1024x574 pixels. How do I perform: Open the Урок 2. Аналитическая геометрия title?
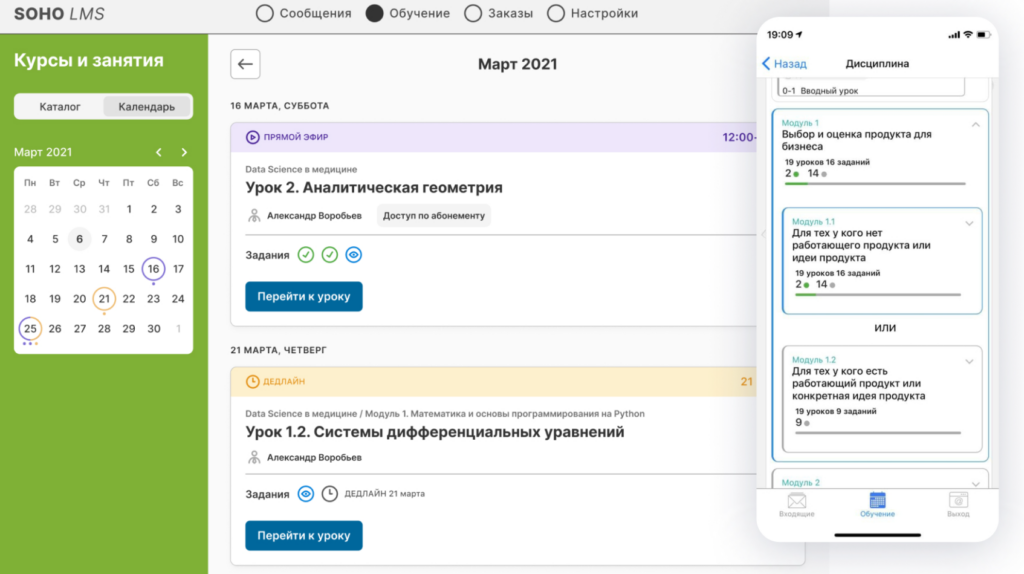pos(374,187)
